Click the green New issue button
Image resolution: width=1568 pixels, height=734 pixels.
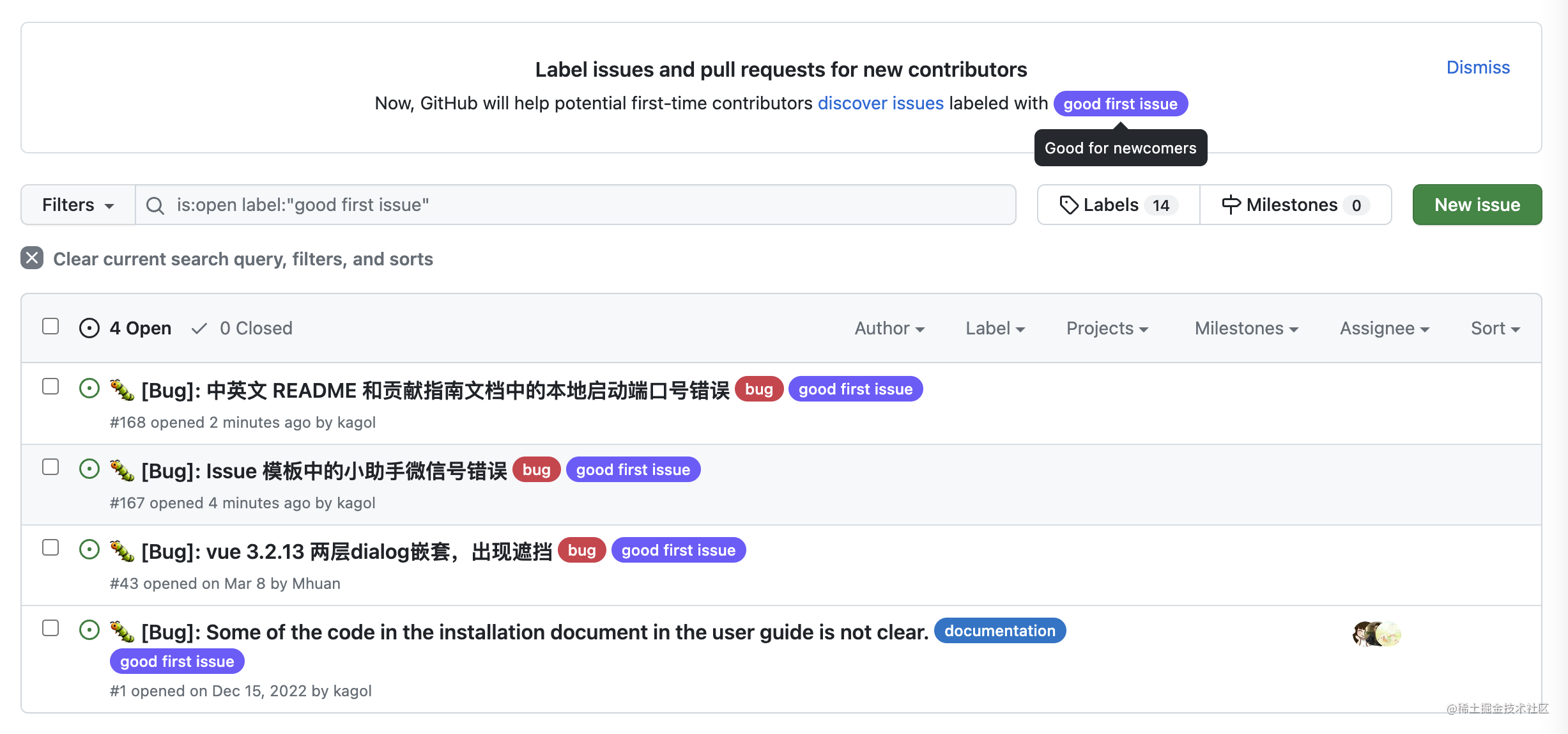pyautogui.click(x=1477, y=205)
